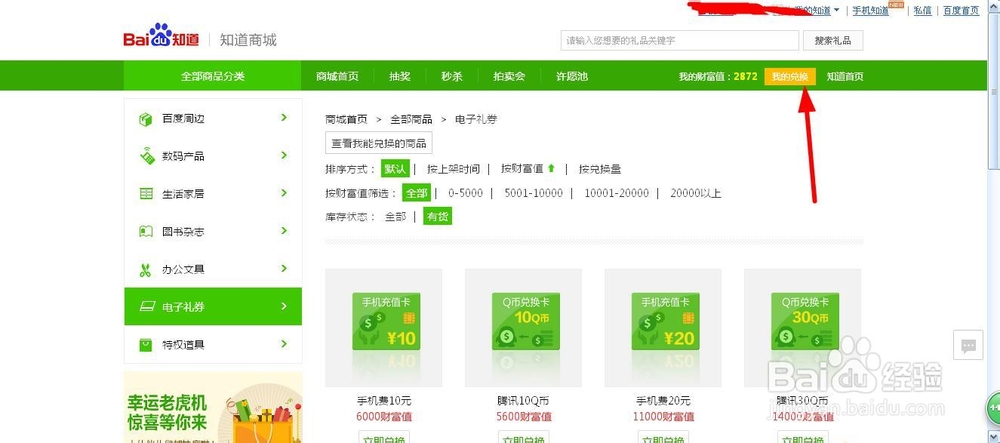Click 商城首页 in the breadcrumb

click(x=346, y=119)
